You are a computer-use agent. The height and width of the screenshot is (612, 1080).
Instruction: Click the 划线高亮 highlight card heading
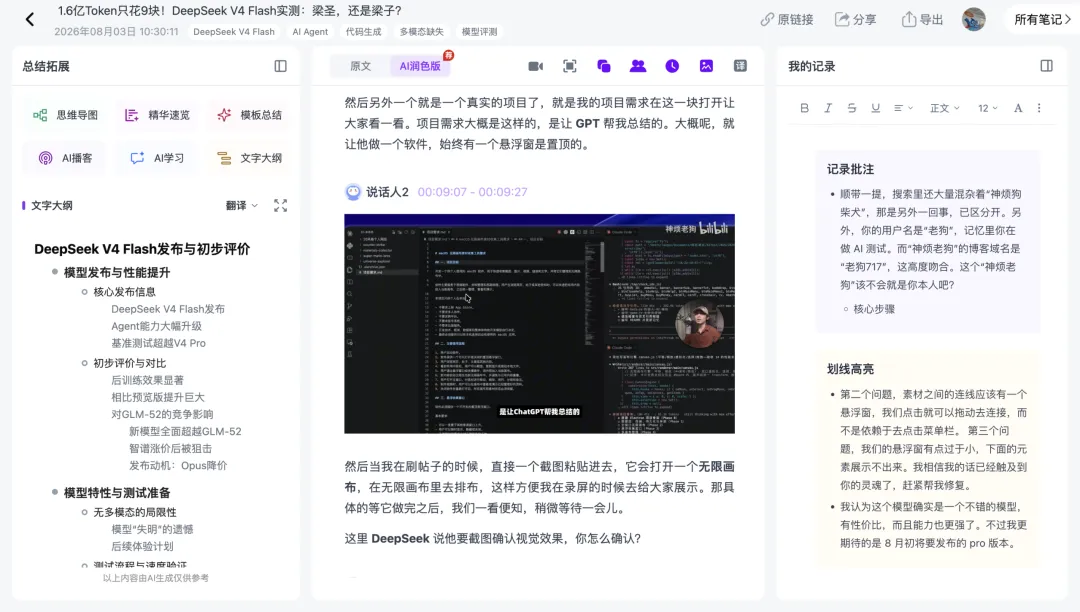pos(850,369)
